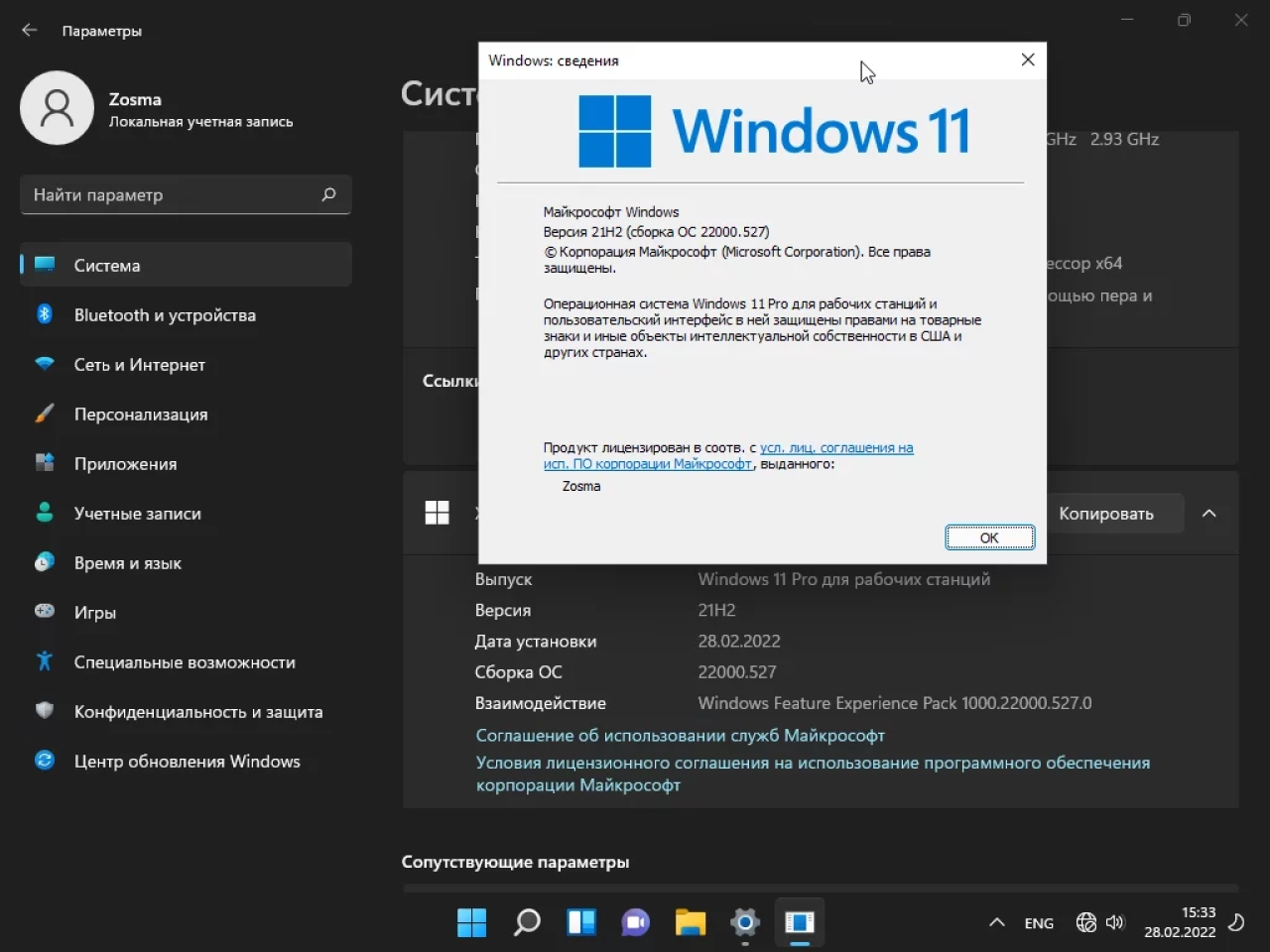Go to Игры settings
Image resolution: width=1270 pixels, height=952 pixels.
click(x=186, y=612)
